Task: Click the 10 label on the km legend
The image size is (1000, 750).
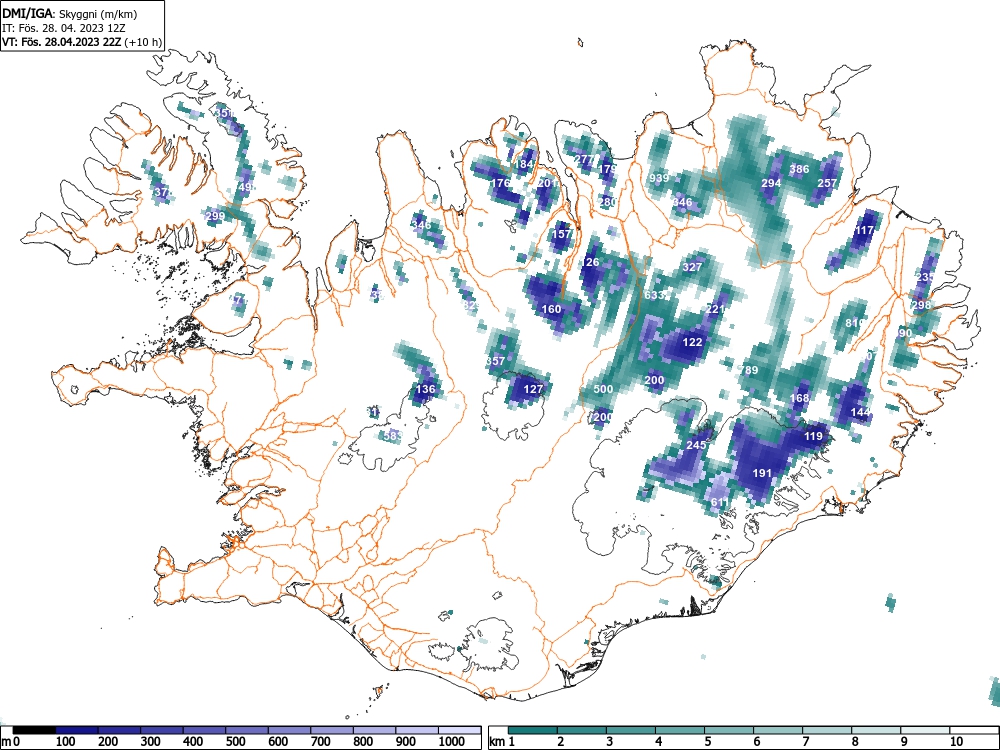Action: (956, 742)
